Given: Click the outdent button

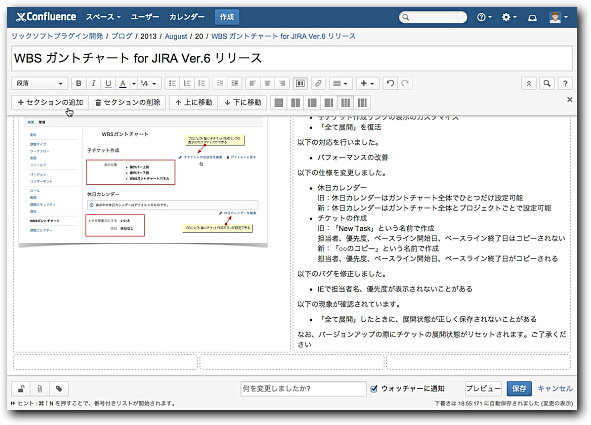Looking at the screenshot, I should 220,83.
